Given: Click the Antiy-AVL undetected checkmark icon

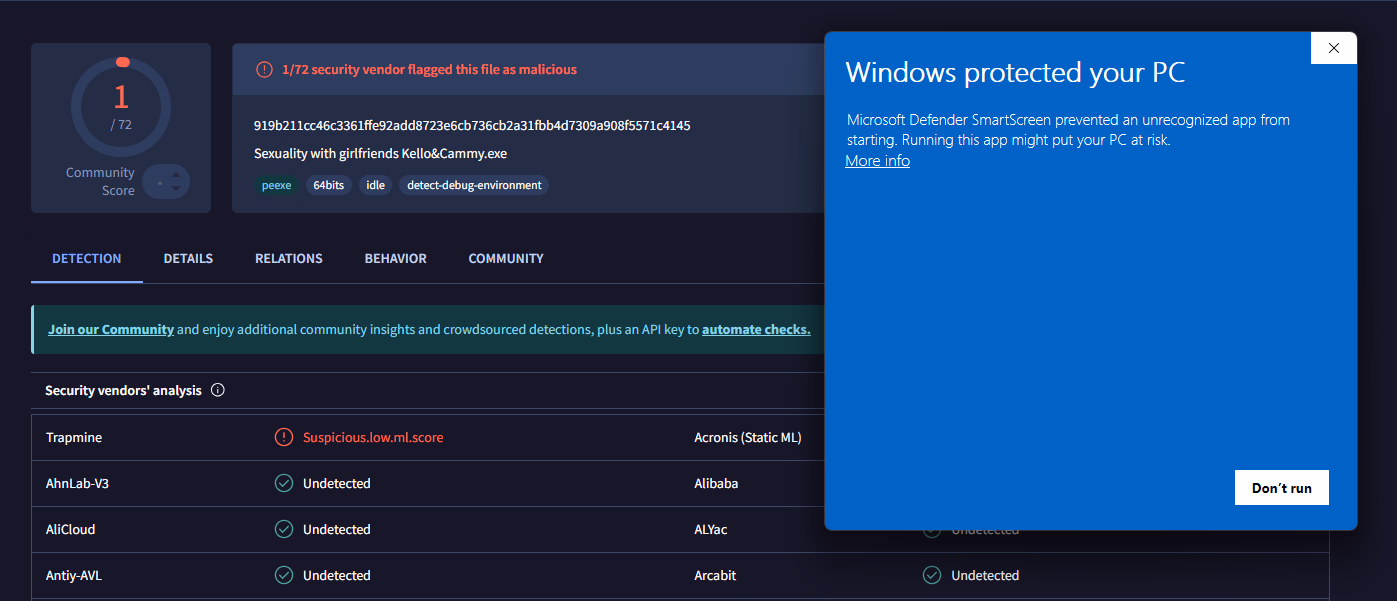Looking at the screenshot, I should pyautogui.click(x=284, y=575).
